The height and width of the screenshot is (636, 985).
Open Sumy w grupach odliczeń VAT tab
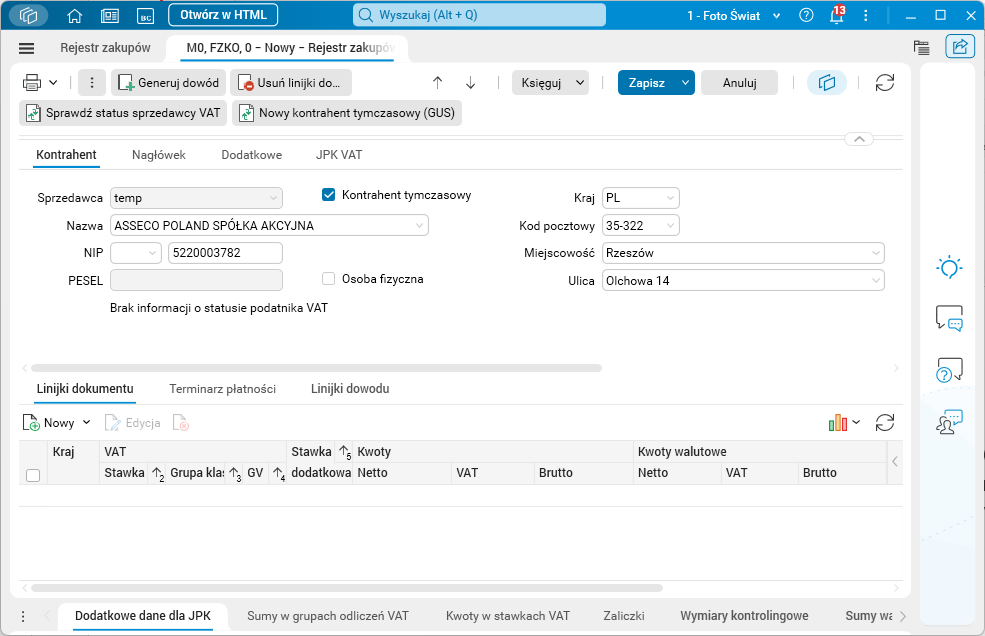coord(328,616)
